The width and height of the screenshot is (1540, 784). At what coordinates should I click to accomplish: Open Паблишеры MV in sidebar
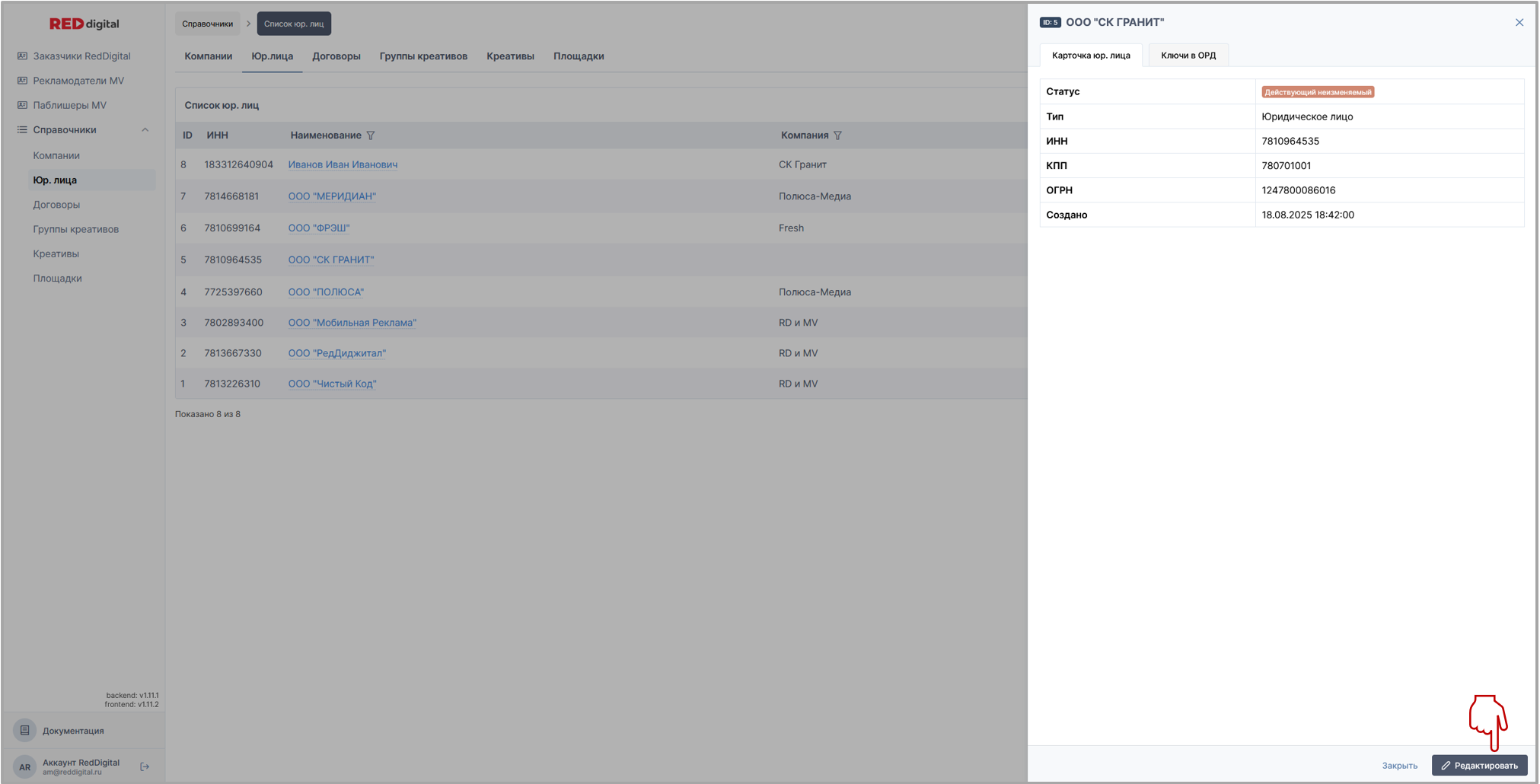point(69,105)
